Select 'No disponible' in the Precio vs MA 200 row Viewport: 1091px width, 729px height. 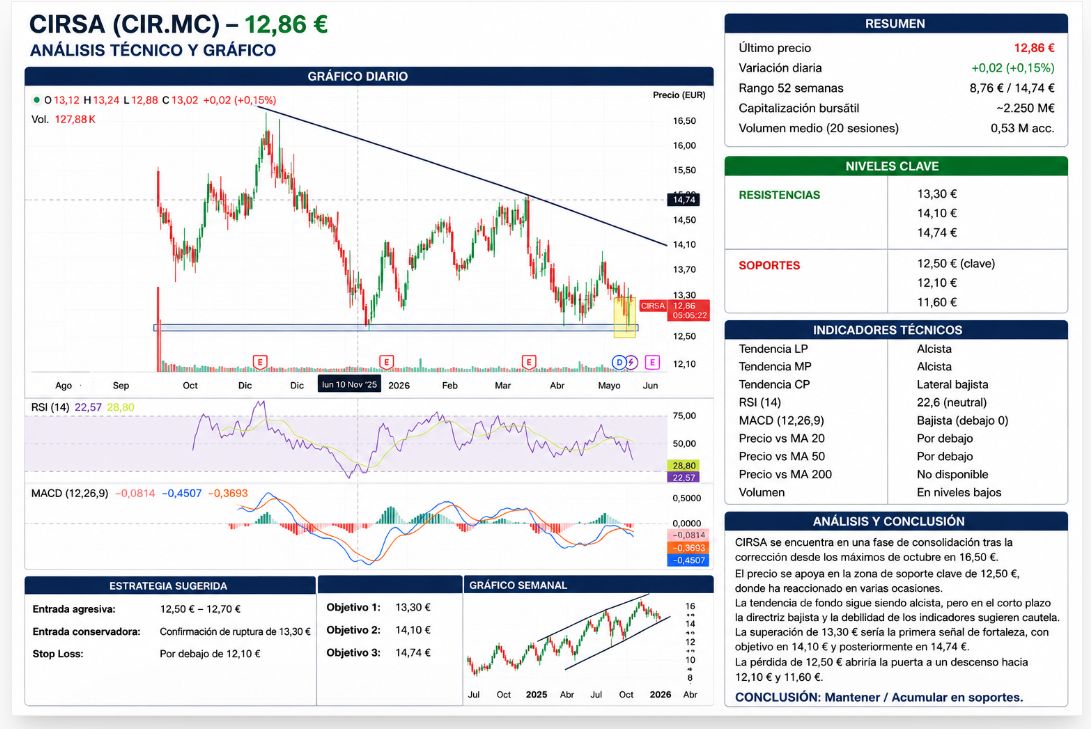(952, 474)
